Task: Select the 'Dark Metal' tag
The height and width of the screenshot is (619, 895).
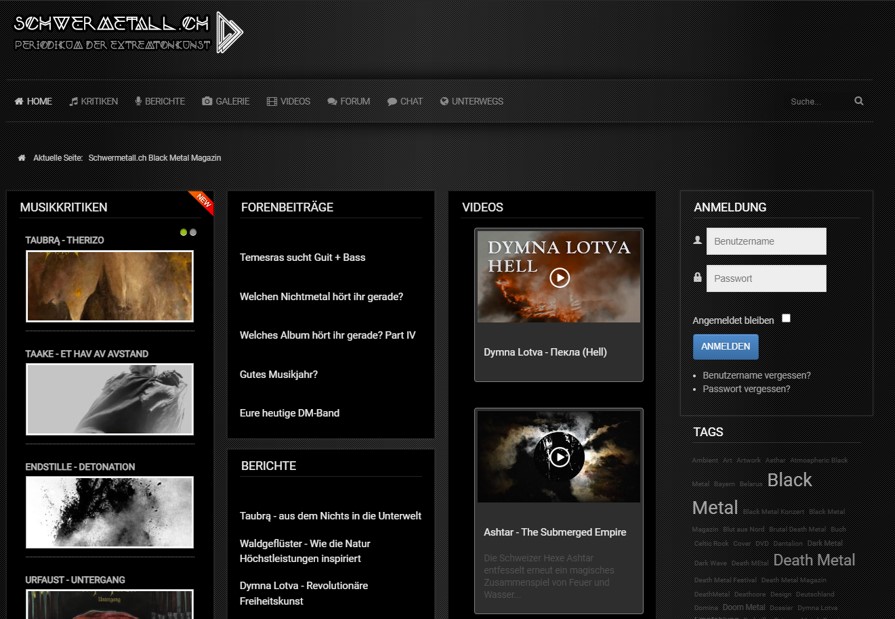Action: click(x=825, y=543)
